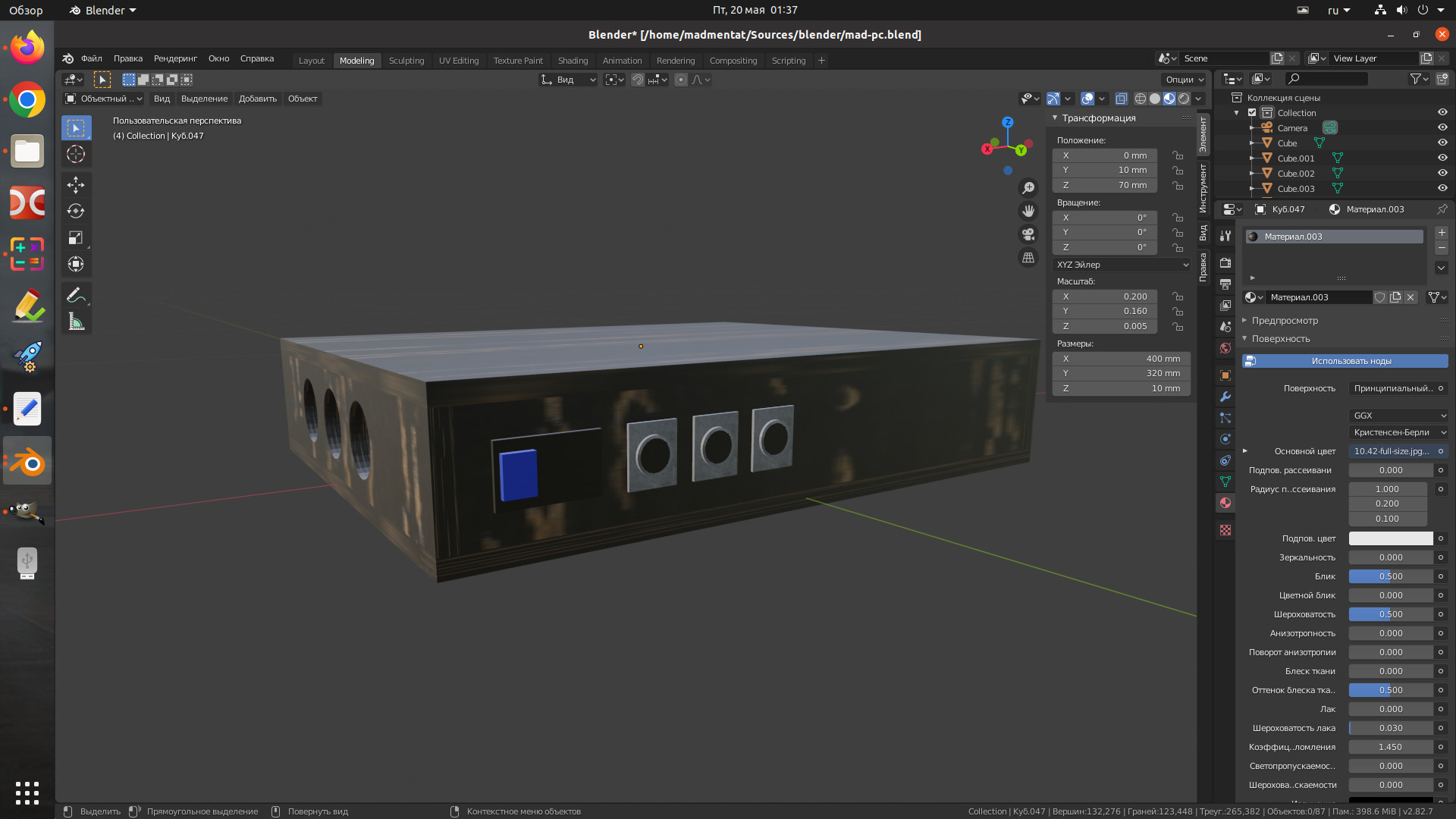Toggle the Collection exclude checkbox
The width and height of the screenshot is (1456, 819).
coord(1252,112)
